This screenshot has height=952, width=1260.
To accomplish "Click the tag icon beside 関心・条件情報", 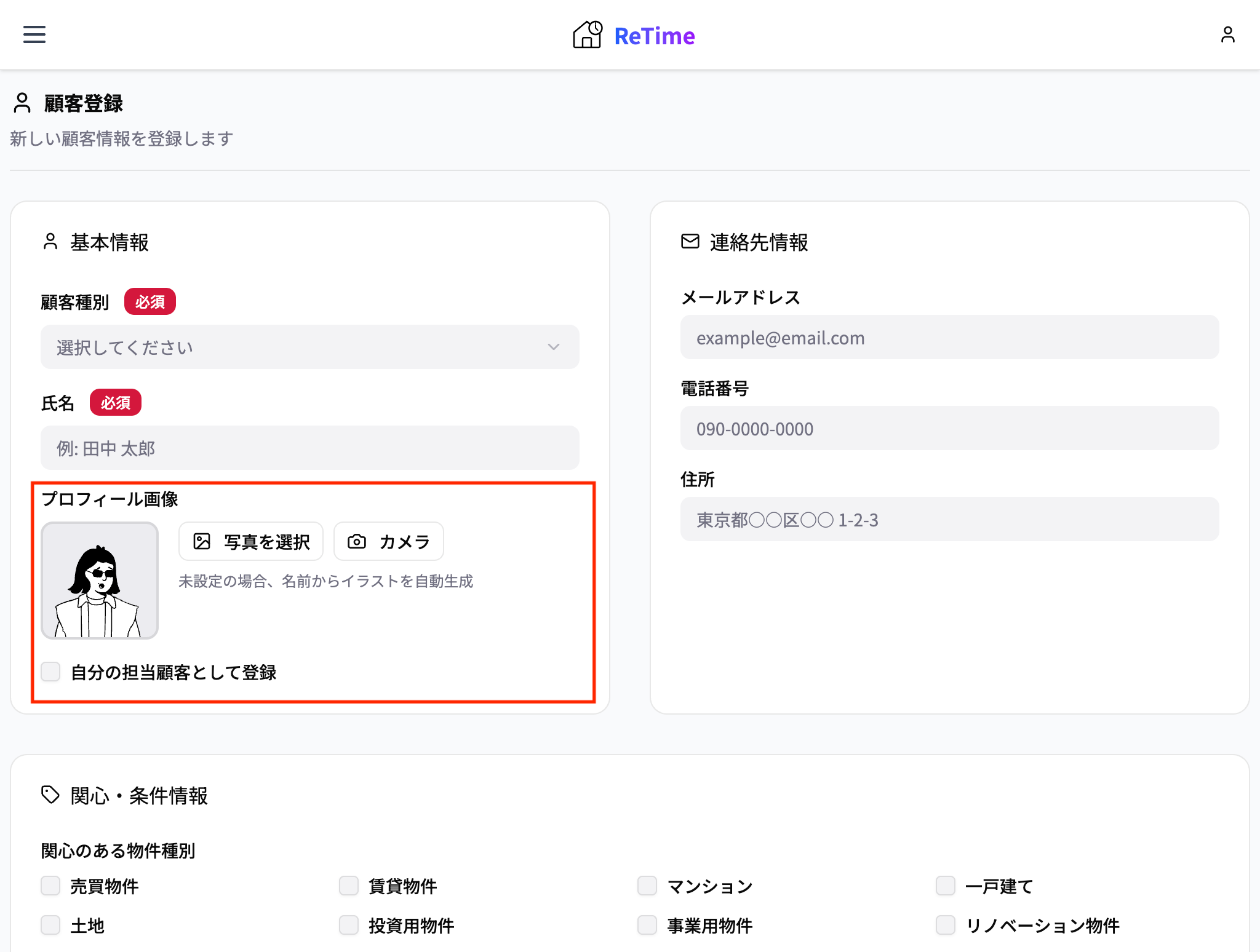I will [x=50, y=795].
